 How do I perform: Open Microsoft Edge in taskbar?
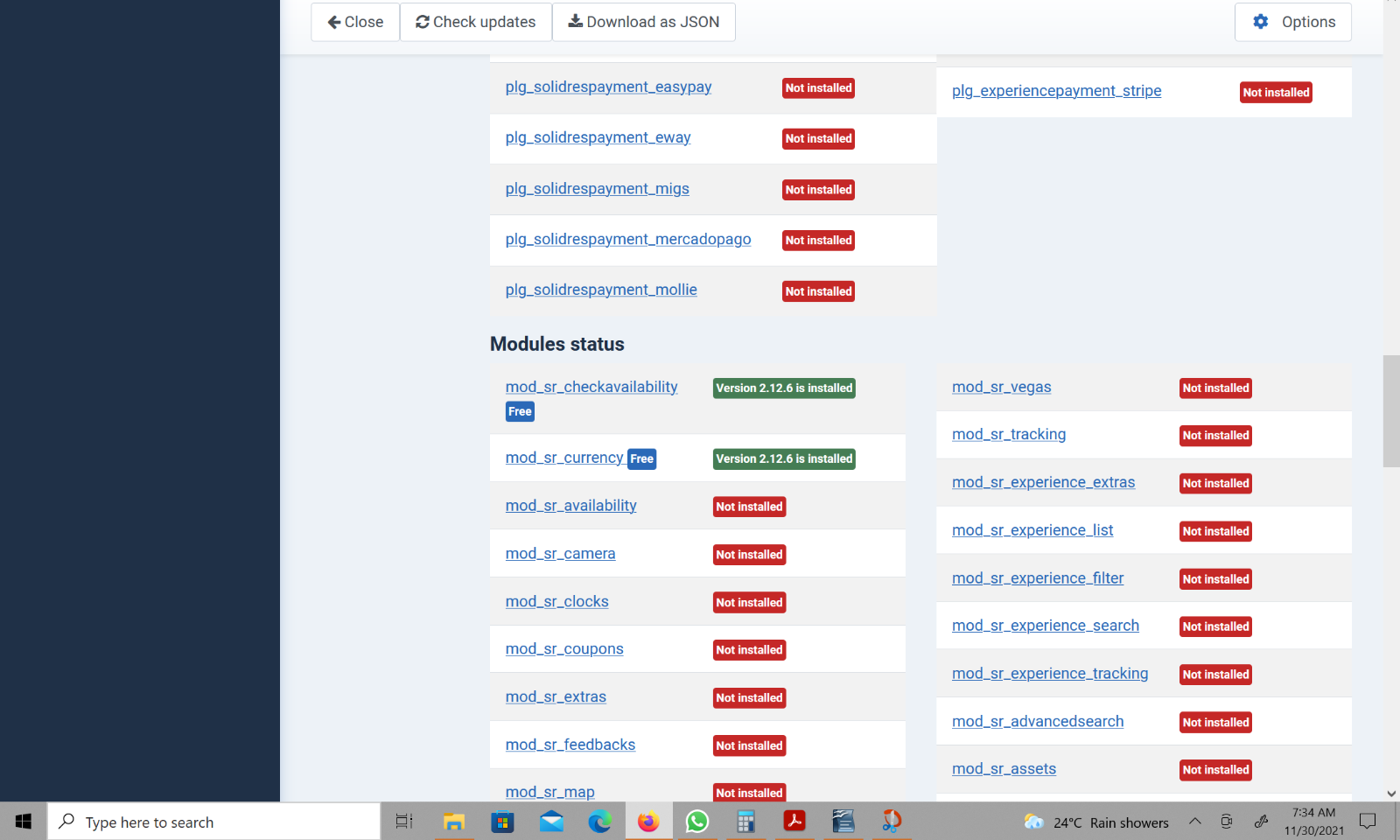[599, 822]
